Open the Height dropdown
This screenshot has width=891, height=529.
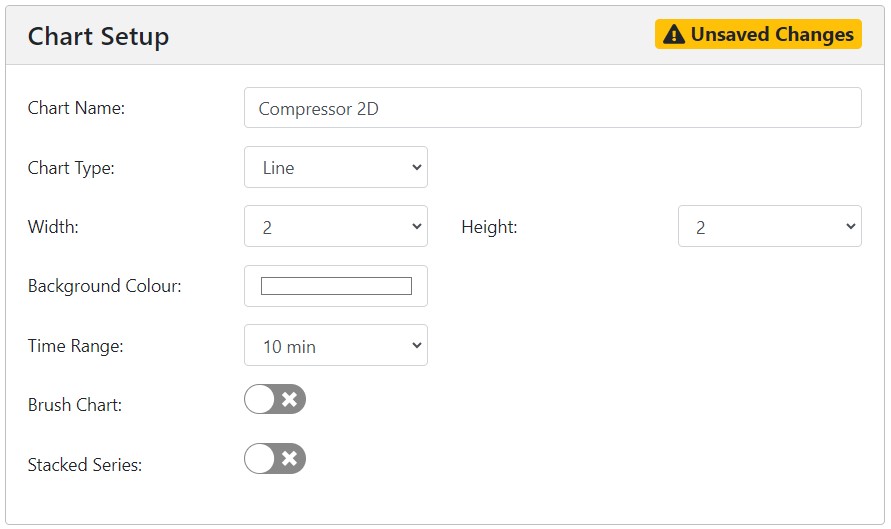(x=770, y=226)
